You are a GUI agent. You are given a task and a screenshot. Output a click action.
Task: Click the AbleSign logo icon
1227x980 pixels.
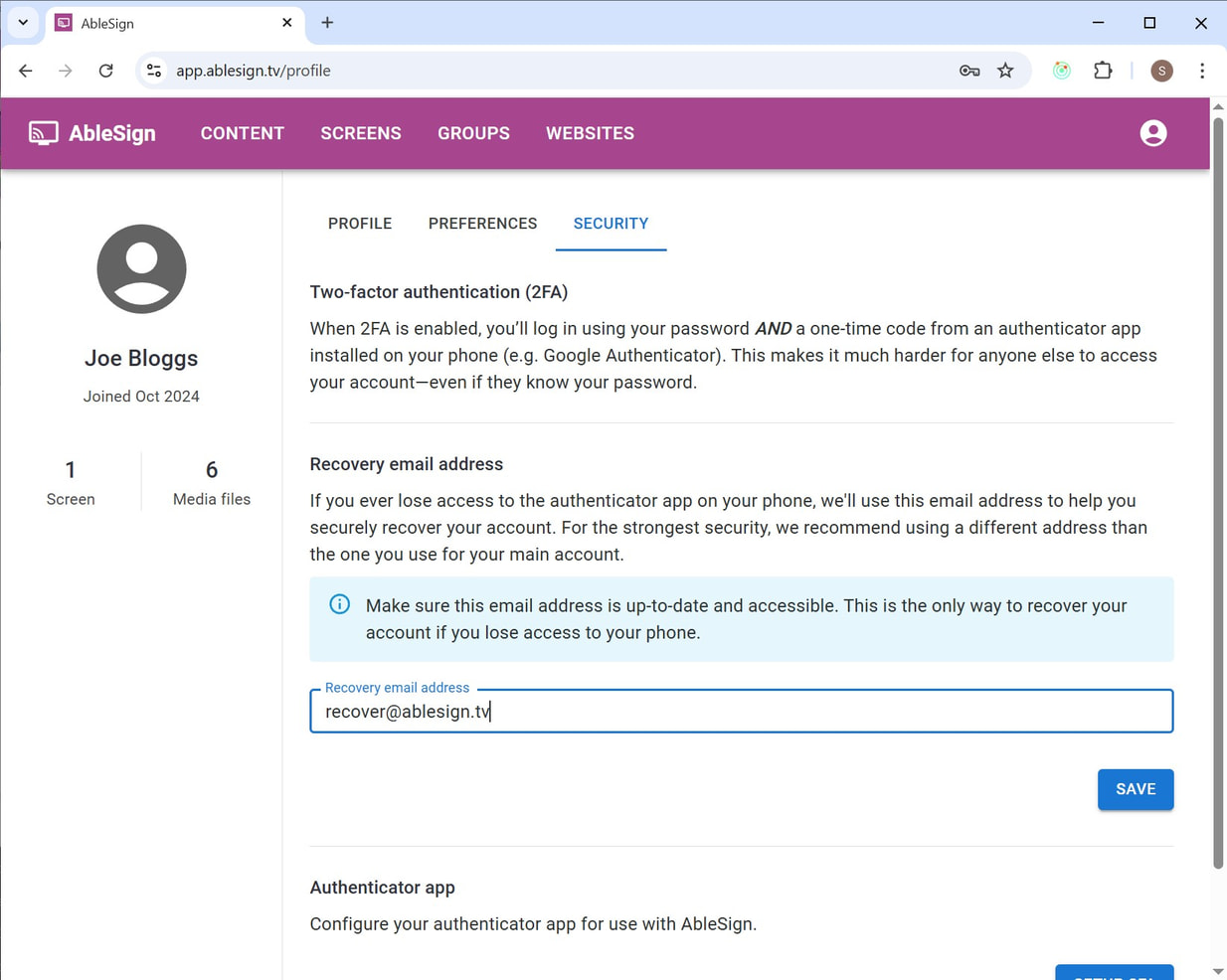click(x=43, y=133)
